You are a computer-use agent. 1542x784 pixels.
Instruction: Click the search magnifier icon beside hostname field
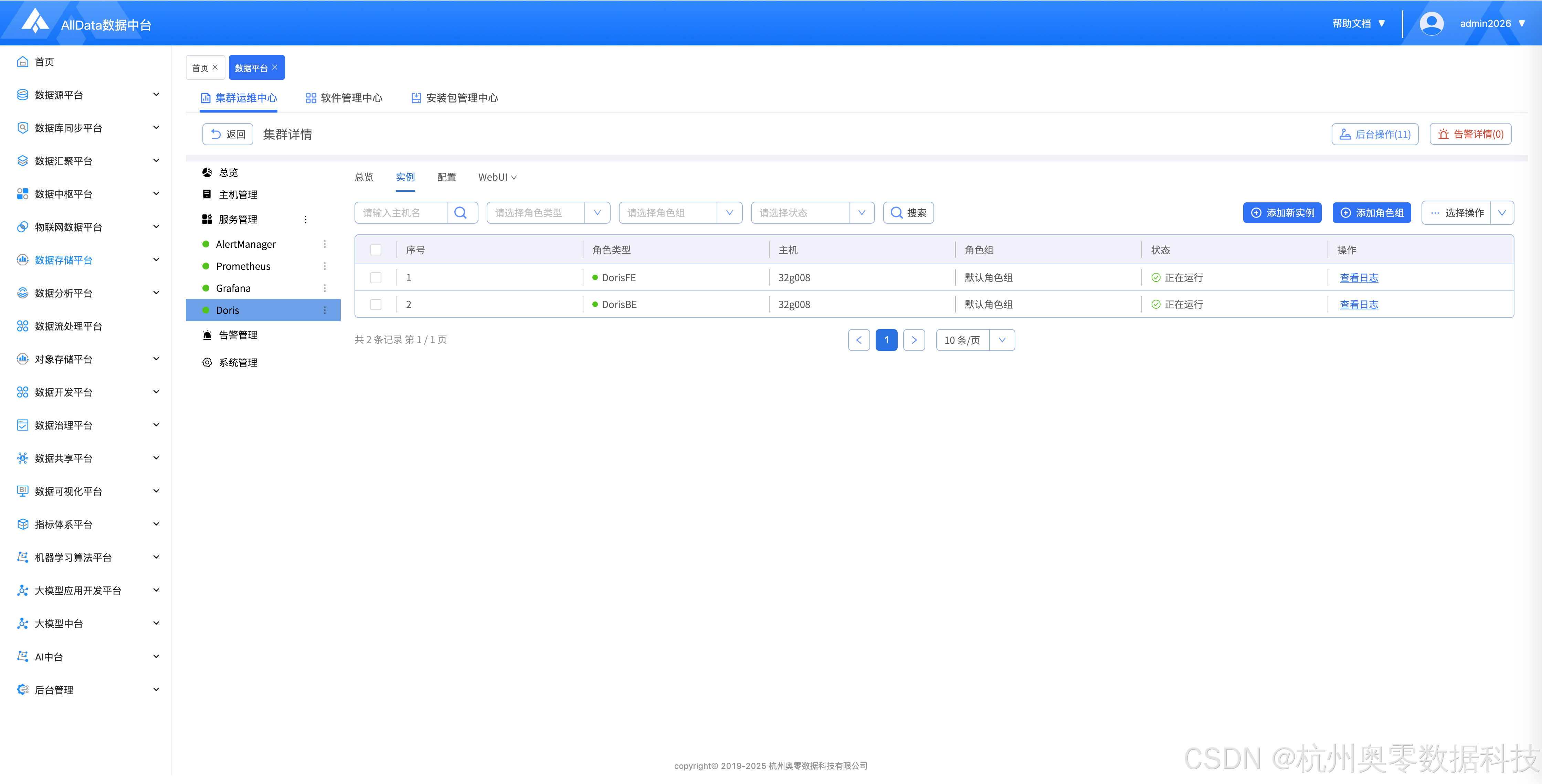point(460,213)
